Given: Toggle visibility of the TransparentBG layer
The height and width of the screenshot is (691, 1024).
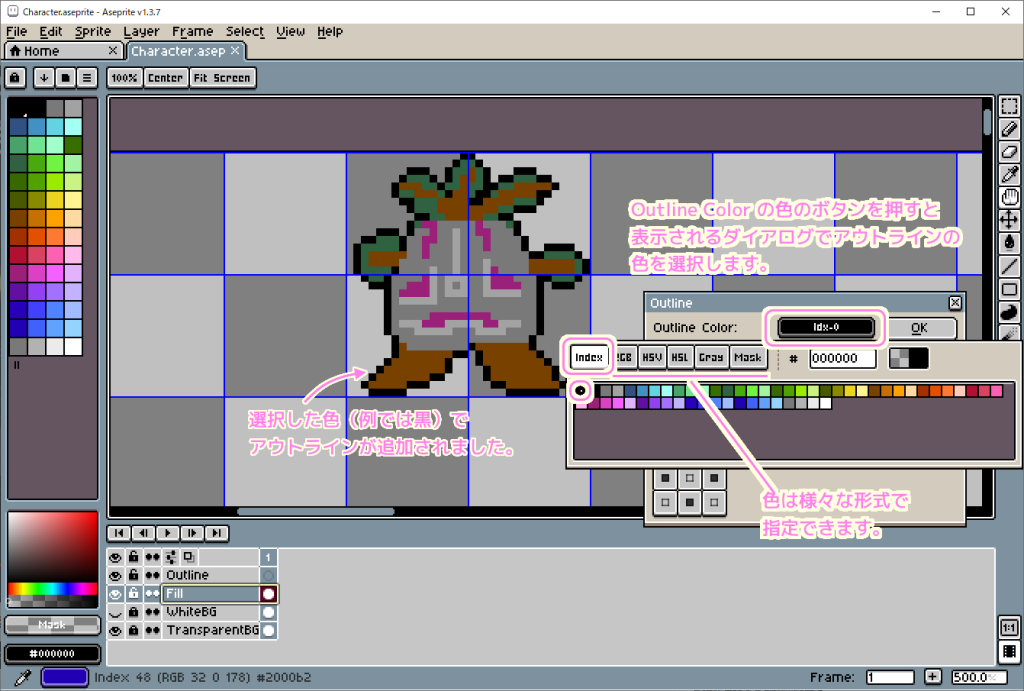Looking at the screenshot, I should tap(116, 630).
